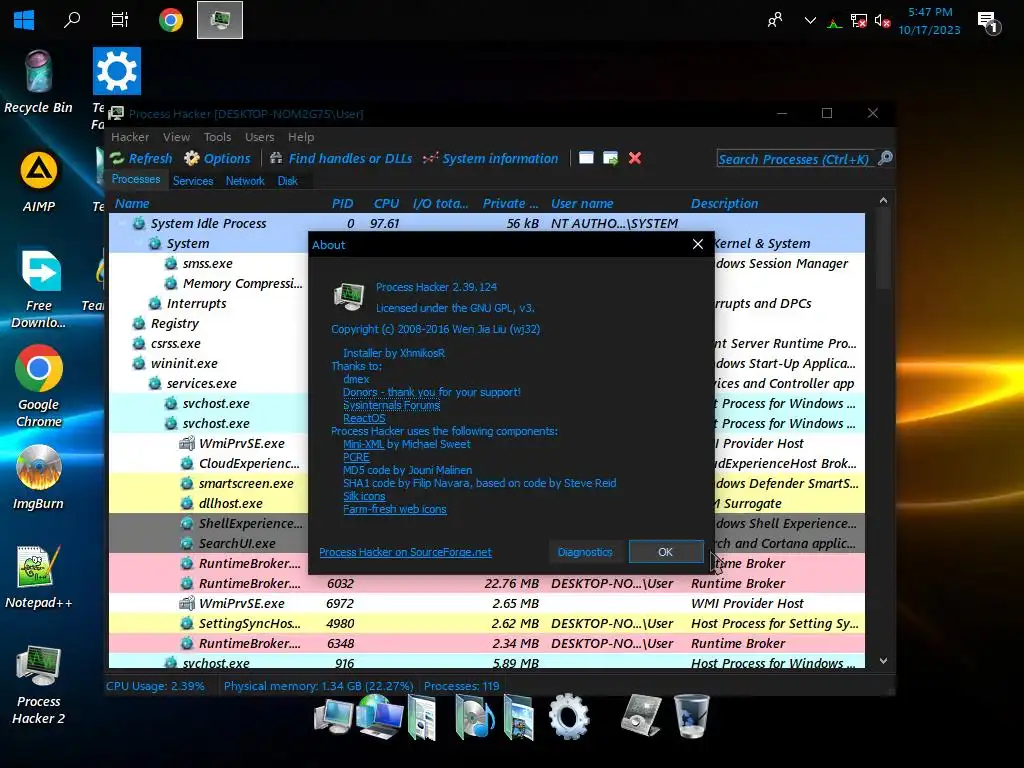Open the Hacker menu
This screenshot has width=1024, height=768.
tap(130, 136)
